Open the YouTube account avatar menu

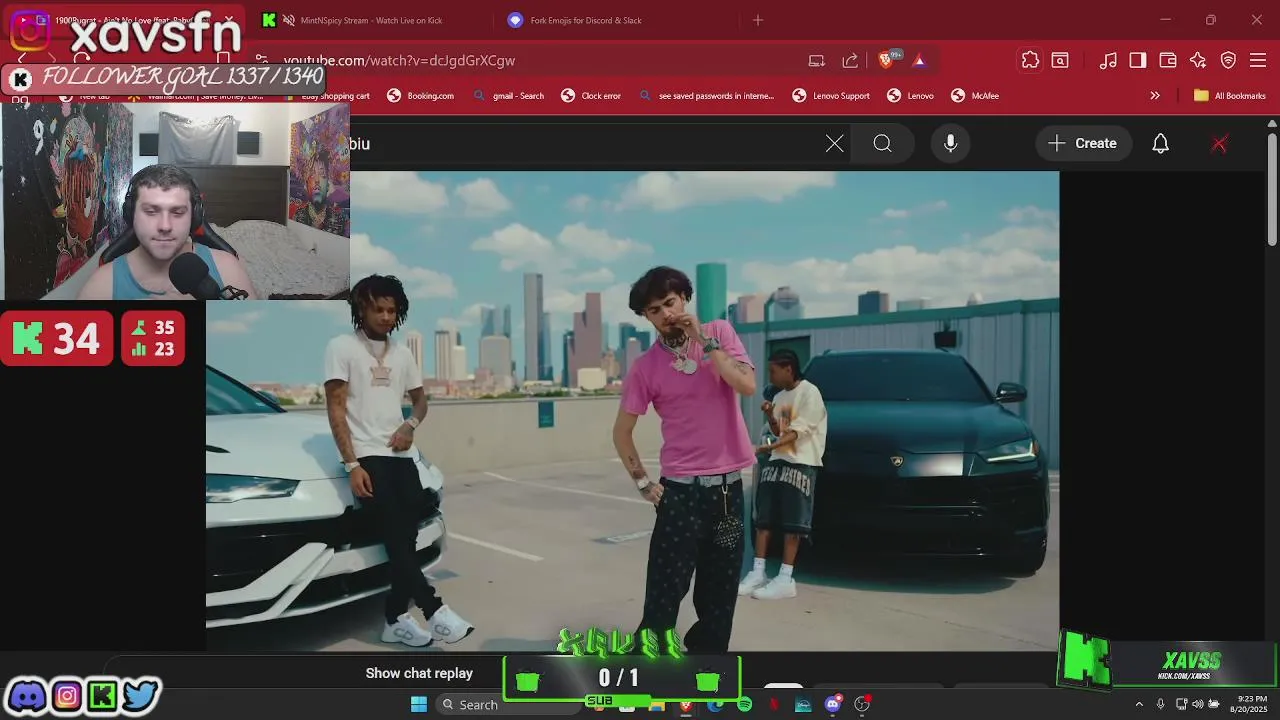1219,144
